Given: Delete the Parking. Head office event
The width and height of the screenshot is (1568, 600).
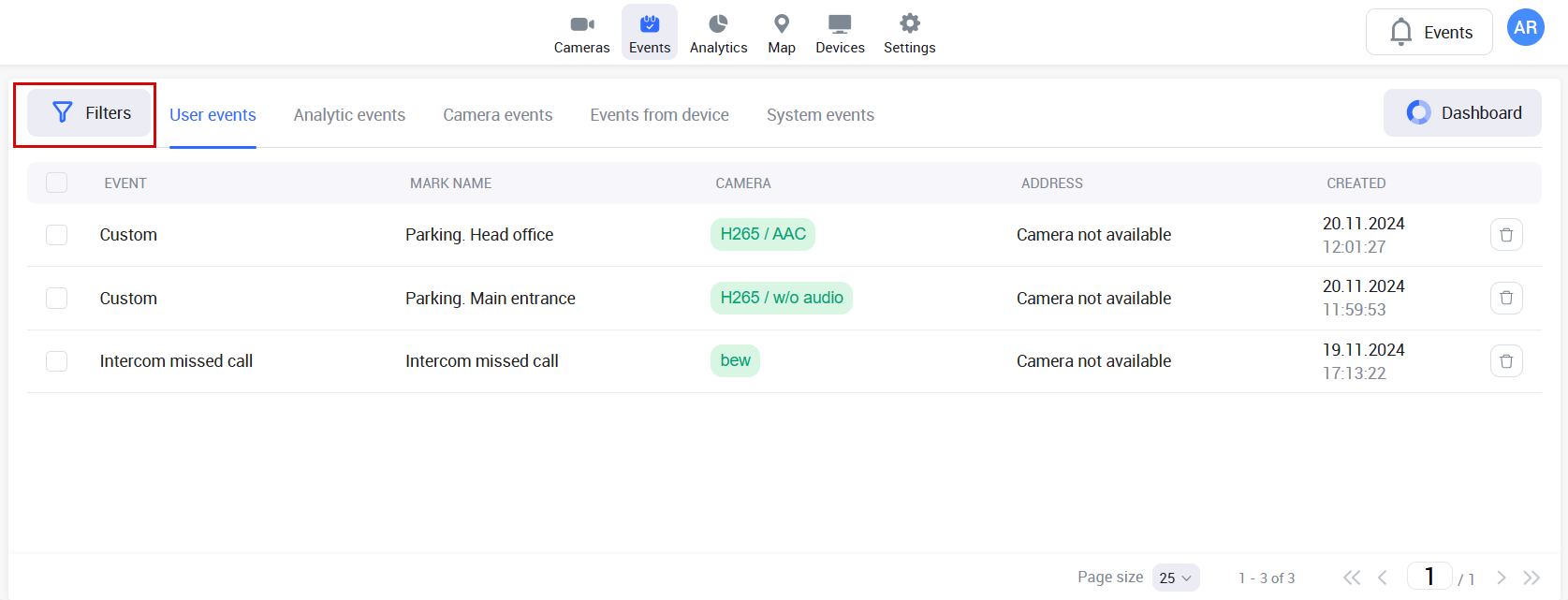Looking at the screenshot, I should pyautogui.click(x=1506, y=235).
